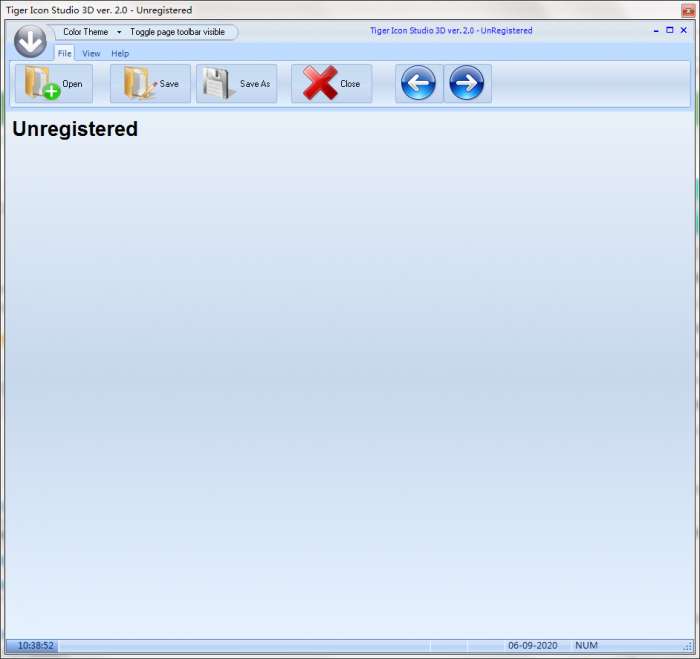Click the status bar resize grip
The height and width of the screenshot is (659, 700).
tap(688, 646)
